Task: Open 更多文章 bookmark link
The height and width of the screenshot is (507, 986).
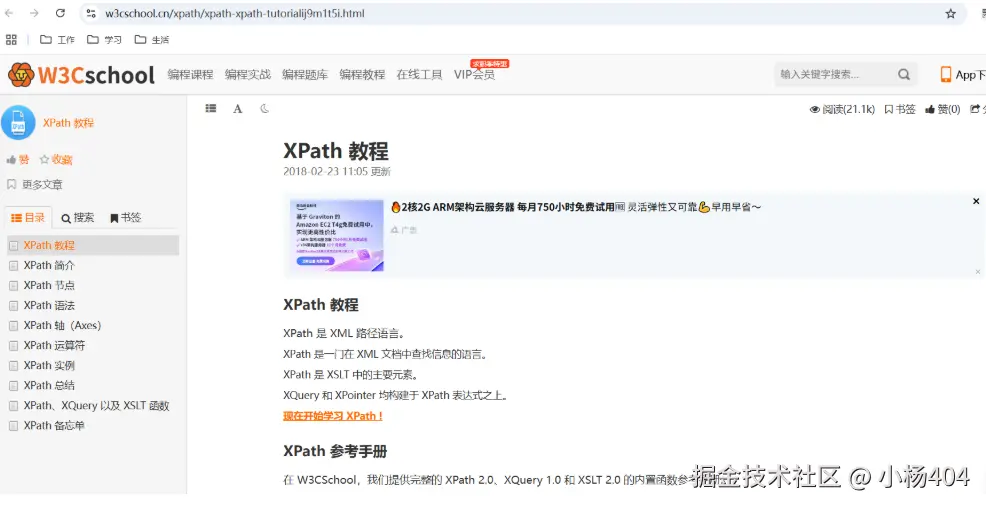Action: coord(35,184)
